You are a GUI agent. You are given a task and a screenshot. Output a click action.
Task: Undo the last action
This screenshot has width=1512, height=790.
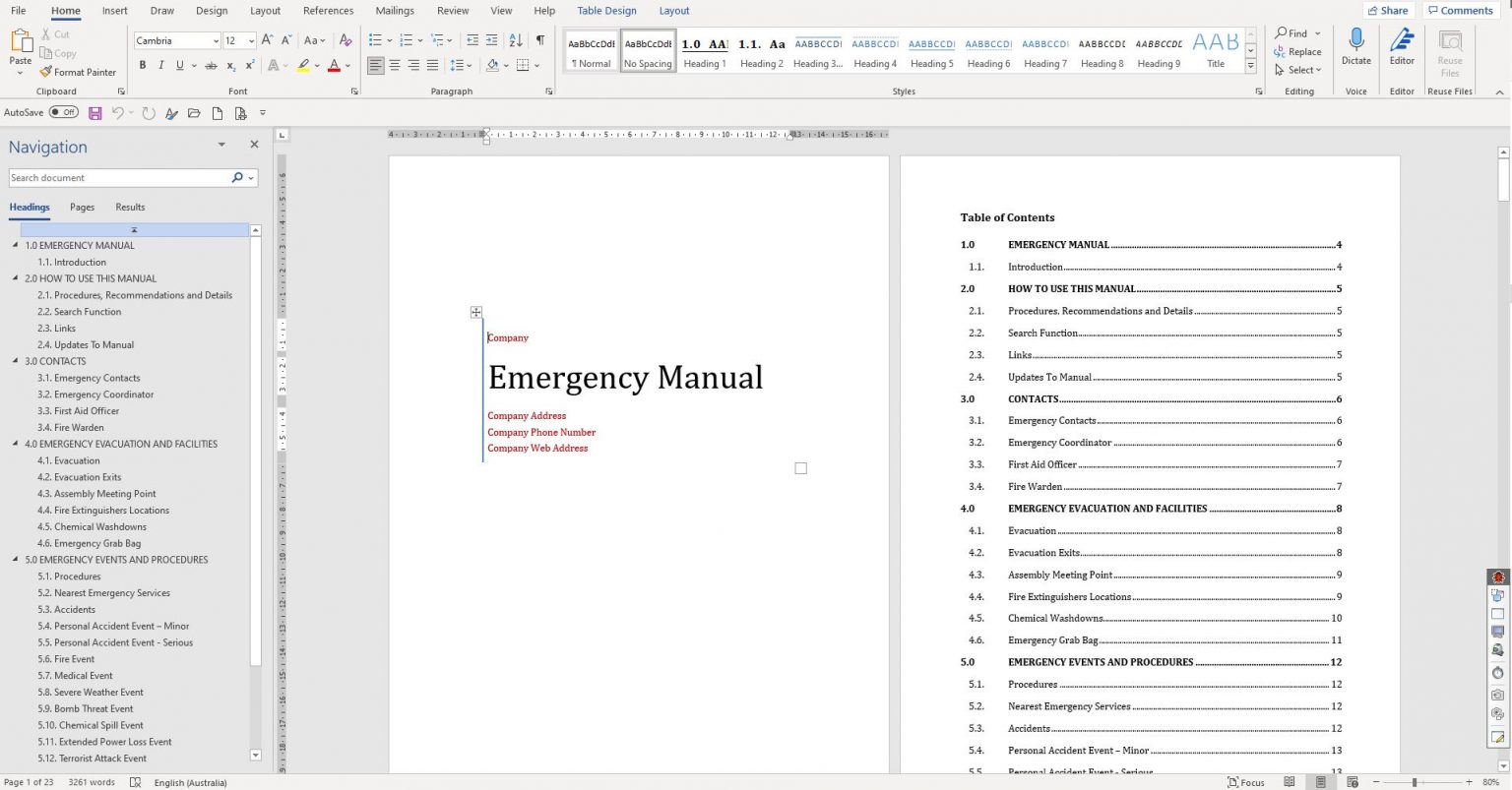pos(118,112)
